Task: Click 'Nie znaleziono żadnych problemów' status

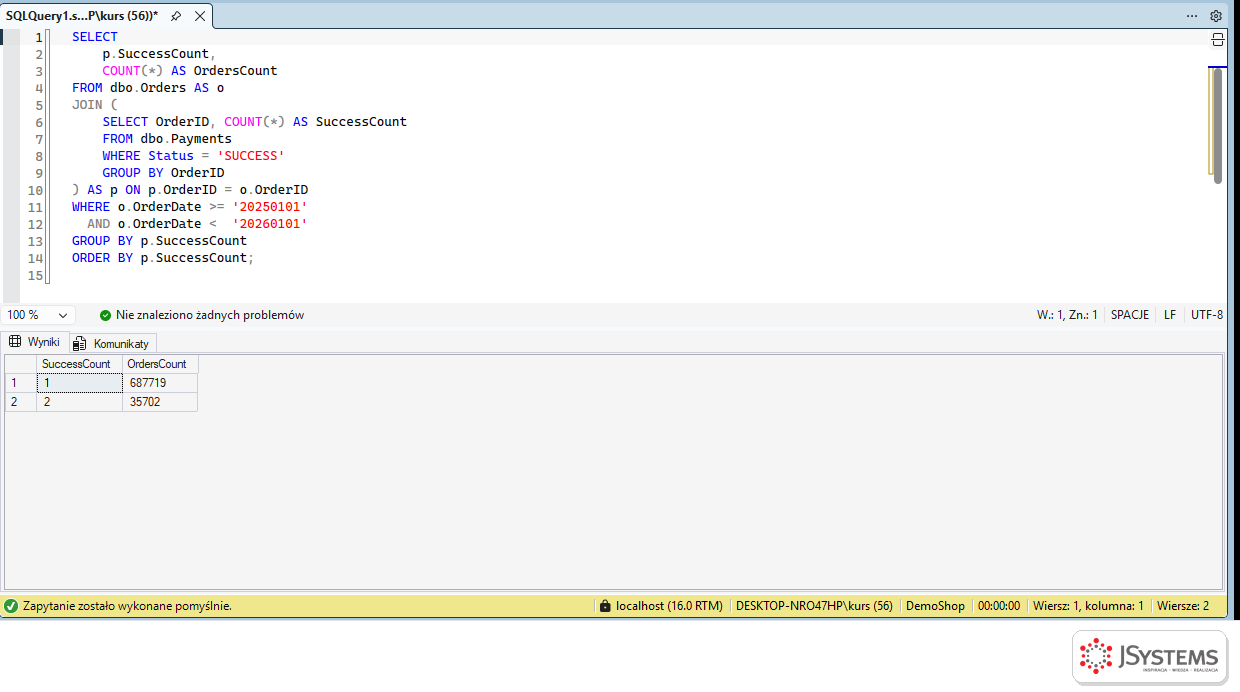Action: 210,315
